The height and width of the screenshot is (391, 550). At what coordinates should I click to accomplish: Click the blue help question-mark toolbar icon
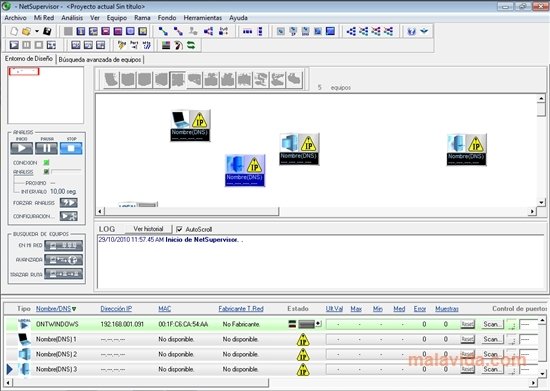(x=411, y=31)
